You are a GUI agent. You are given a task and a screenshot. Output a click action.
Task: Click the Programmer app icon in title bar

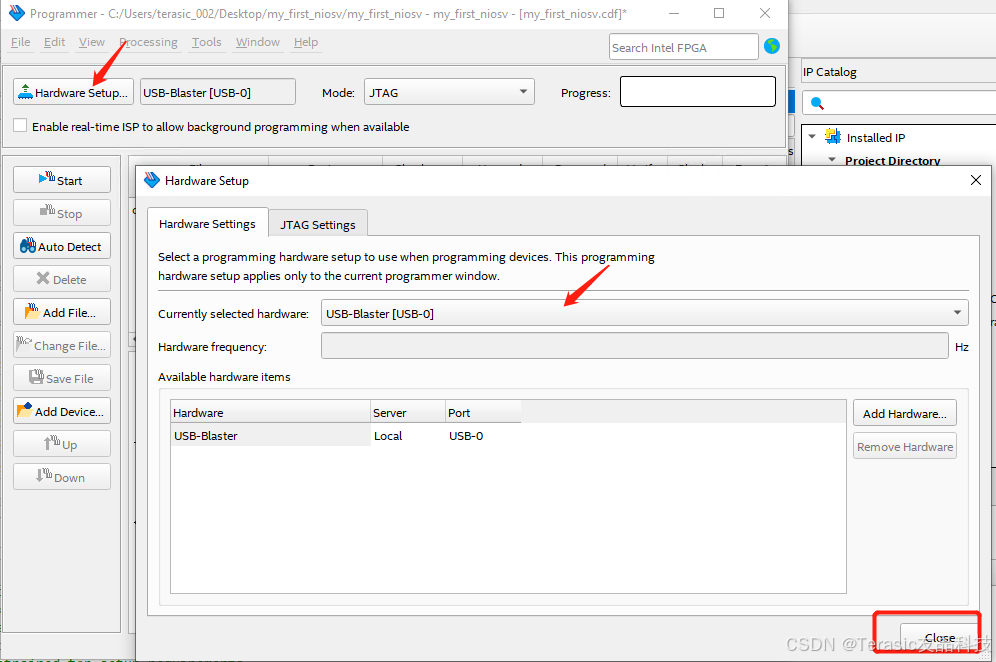pos(17,13)
